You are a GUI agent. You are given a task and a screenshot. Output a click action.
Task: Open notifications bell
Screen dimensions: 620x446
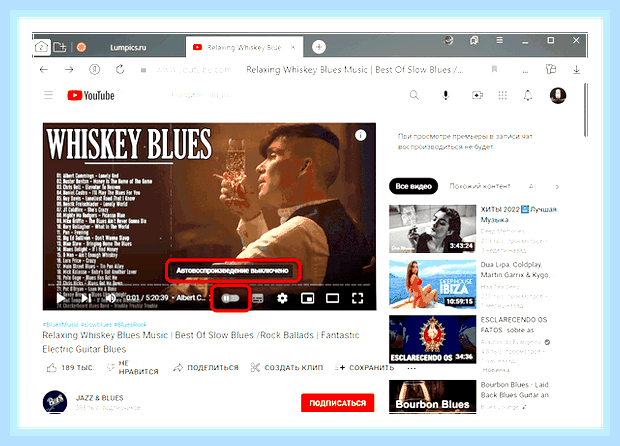528,95
